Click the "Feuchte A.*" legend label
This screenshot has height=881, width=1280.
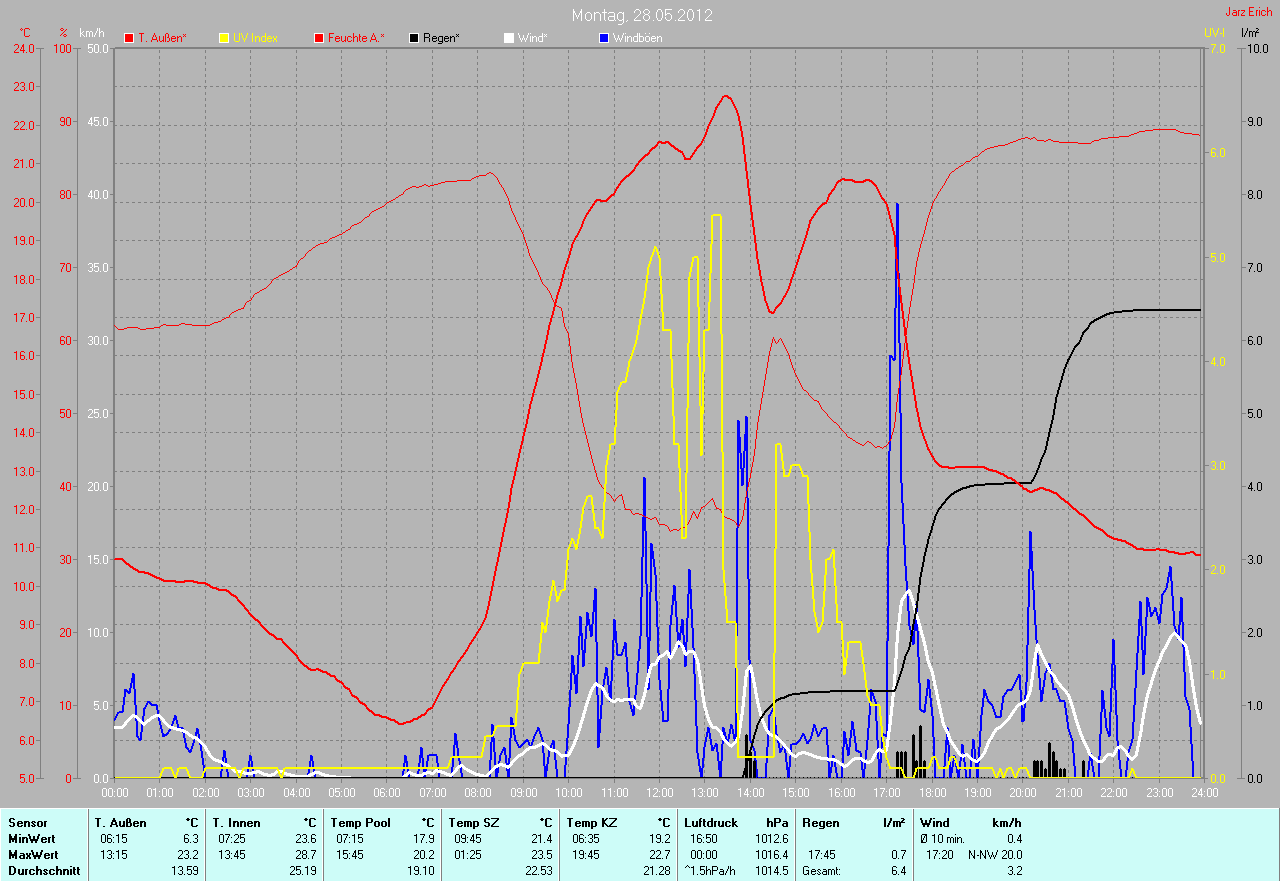coord(356,38)
